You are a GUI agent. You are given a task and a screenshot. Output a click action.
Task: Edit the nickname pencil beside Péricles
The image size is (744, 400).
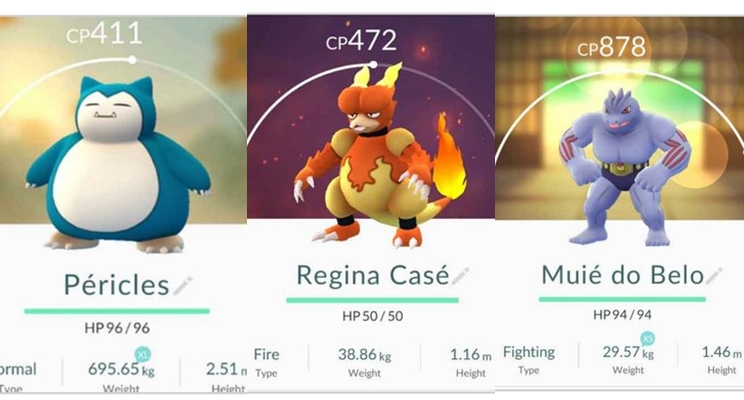coord(183,285)
